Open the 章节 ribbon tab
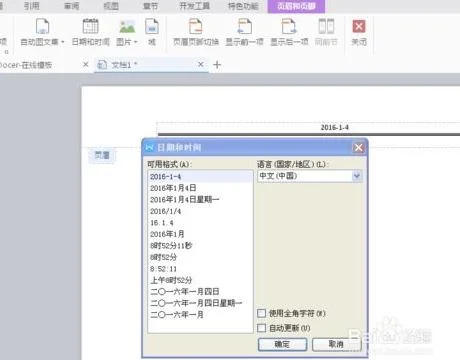The image size is (460, 360). (x=150, y=6)
